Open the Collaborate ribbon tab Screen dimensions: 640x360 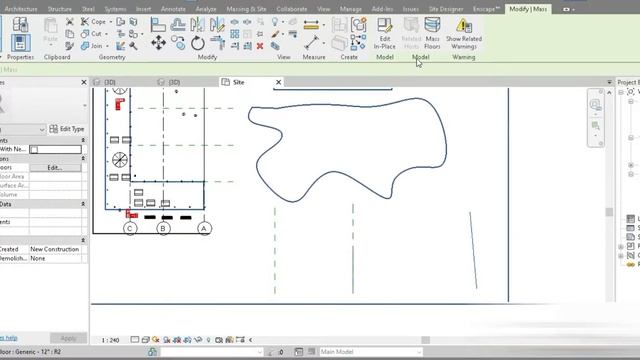pos(292,9)
